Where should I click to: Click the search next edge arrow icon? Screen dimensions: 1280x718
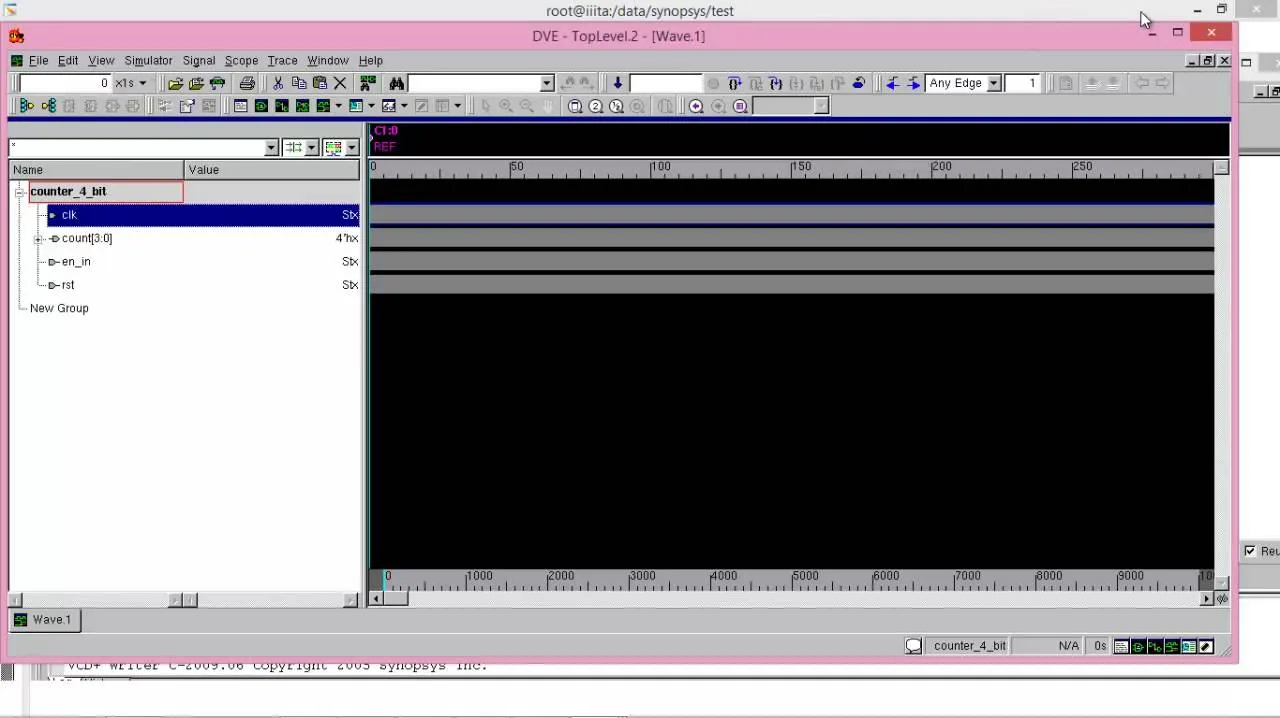[914, 83]
